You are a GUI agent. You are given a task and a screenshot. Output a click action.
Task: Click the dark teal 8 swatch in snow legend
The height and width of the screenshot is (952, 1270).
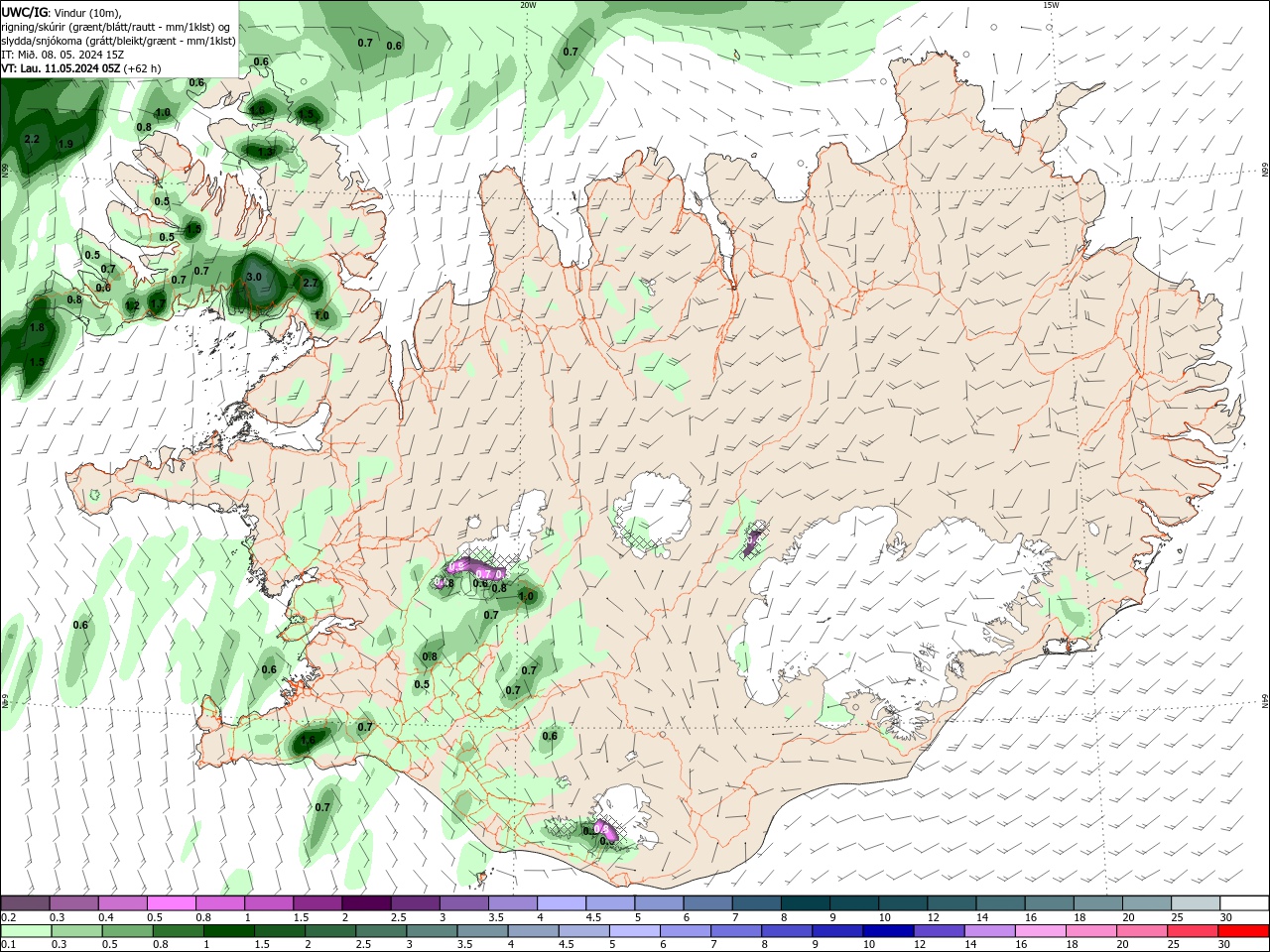click(x=804, y=903)
